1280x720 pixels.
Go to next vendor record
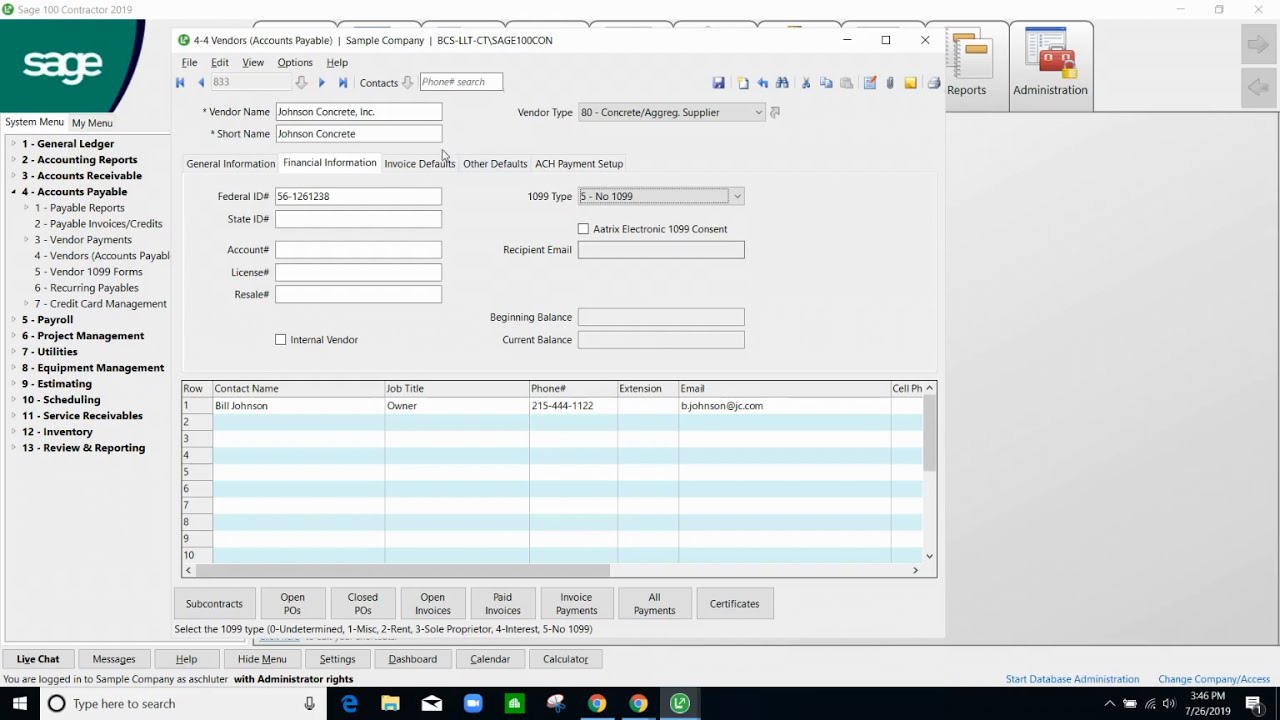pos(321,83)
